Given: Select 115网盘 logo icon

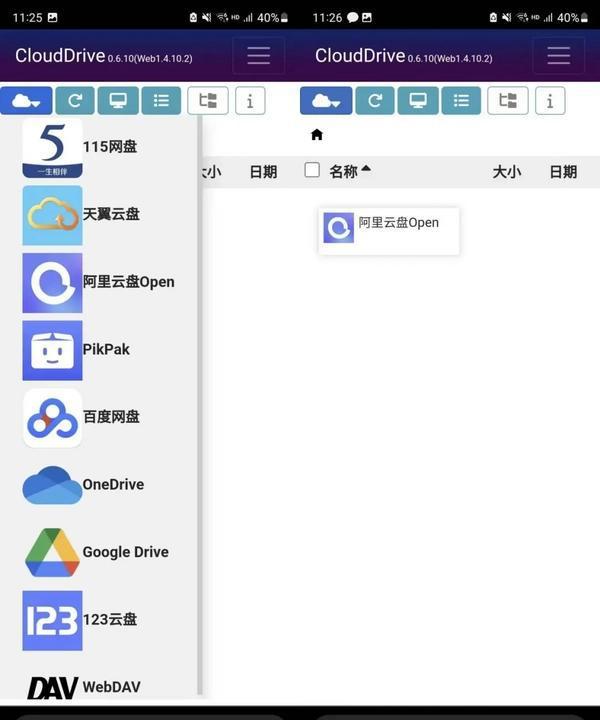Looking at the screenshot, I should tap(52, 148).
